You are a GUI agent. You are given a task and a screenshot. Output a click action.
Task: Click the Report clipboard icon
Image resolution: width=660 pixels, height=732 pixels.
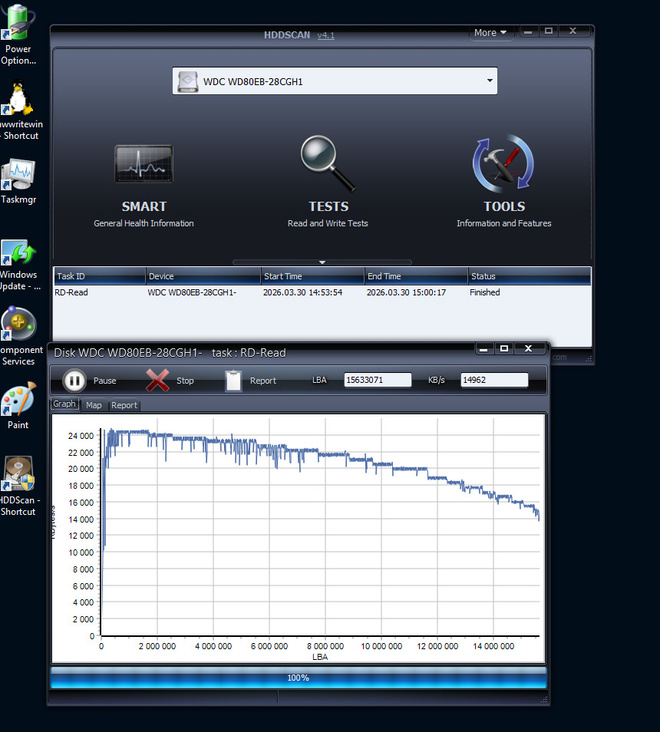coord(233,380)
